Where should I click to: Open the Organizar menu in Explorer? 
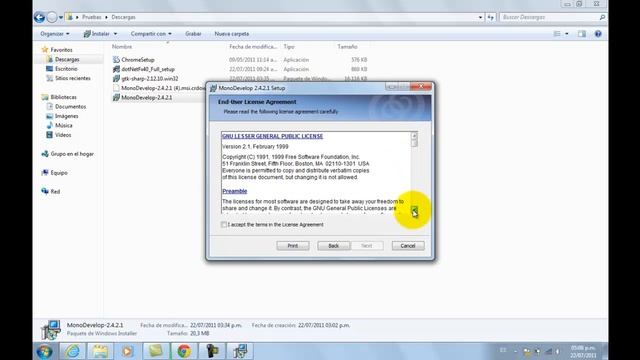[x=55, y=34]
